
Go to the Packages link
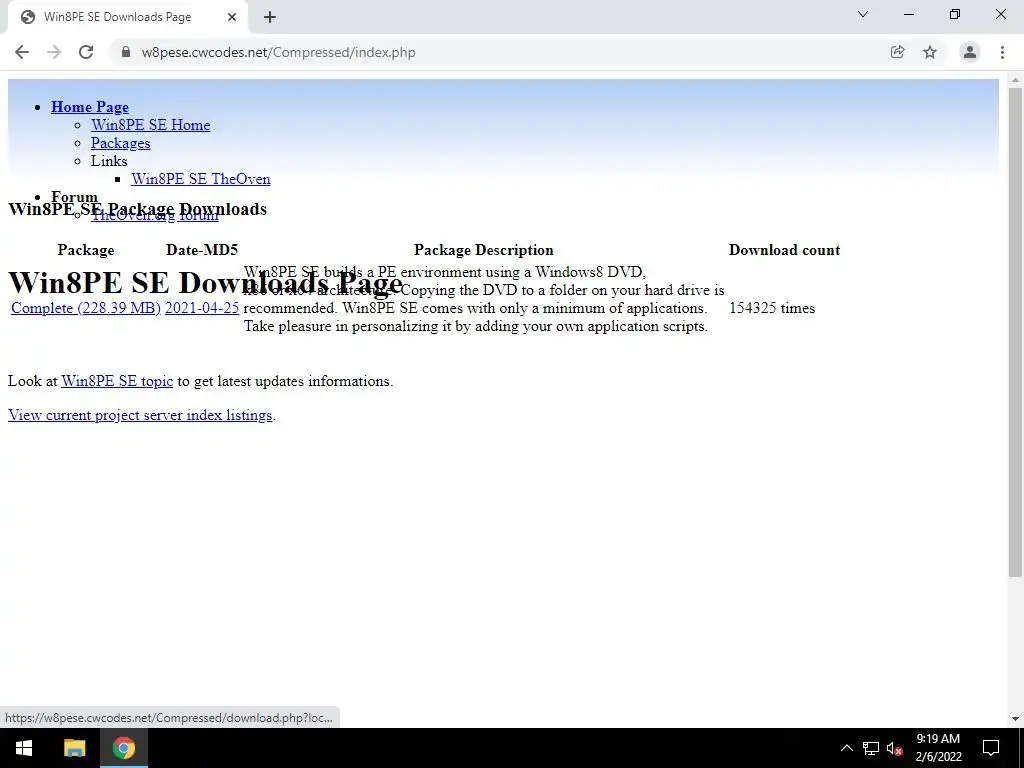pos(121,143)
